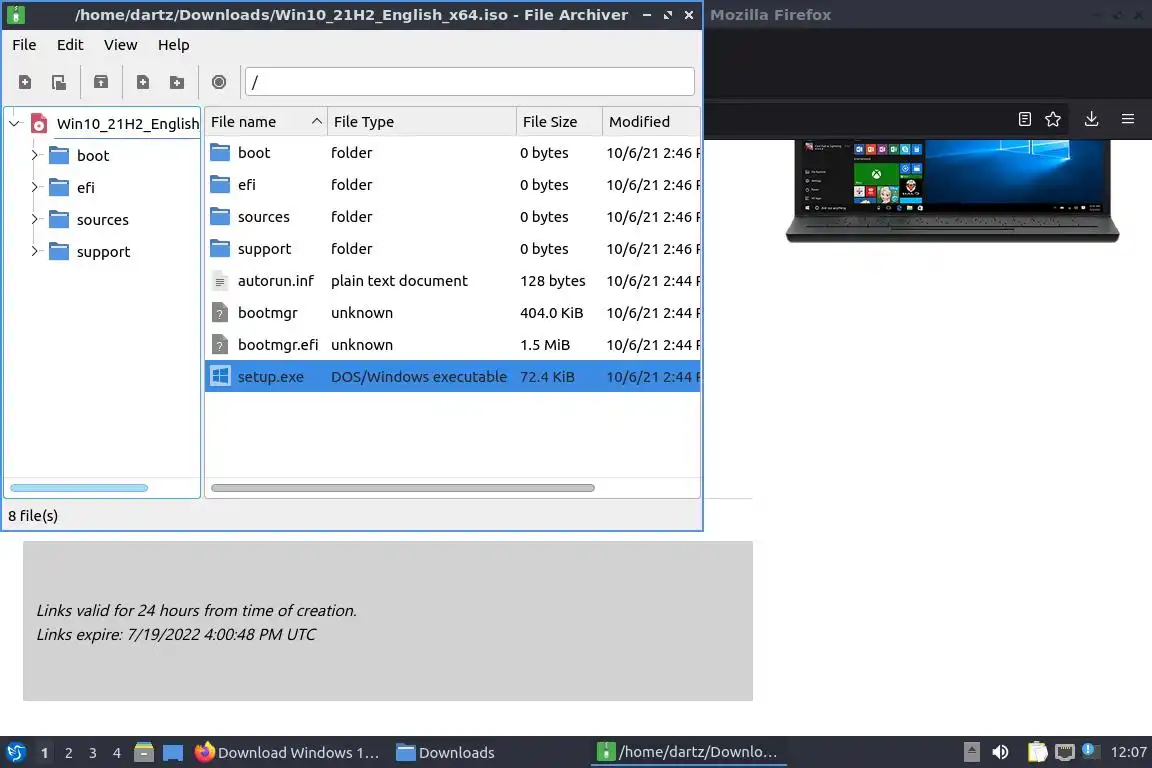Click 'DOS/Windows executable' type cell
Screen dimensions: 1152x768
(419, 376)
